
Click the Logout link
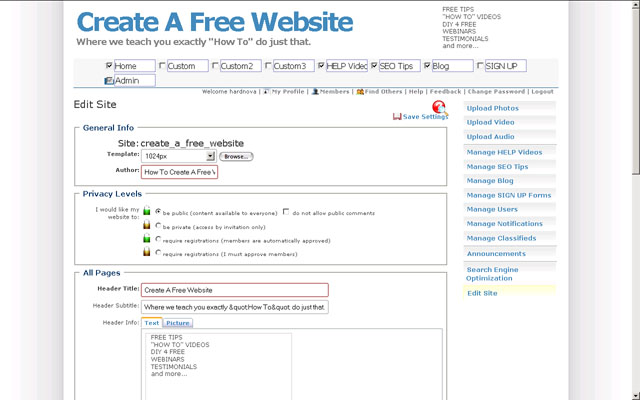(542, 91)
